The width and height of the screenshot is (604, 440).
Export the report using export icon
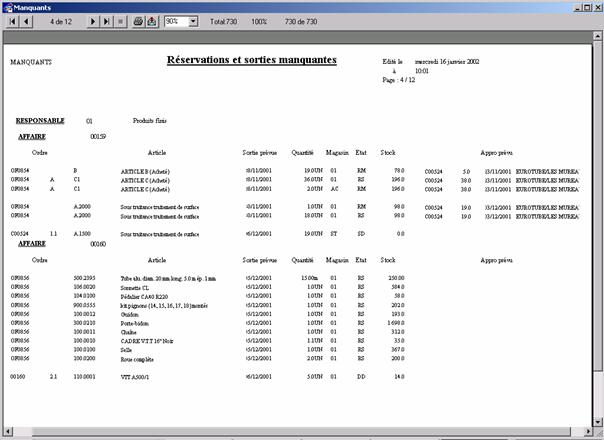pos(152,21)
